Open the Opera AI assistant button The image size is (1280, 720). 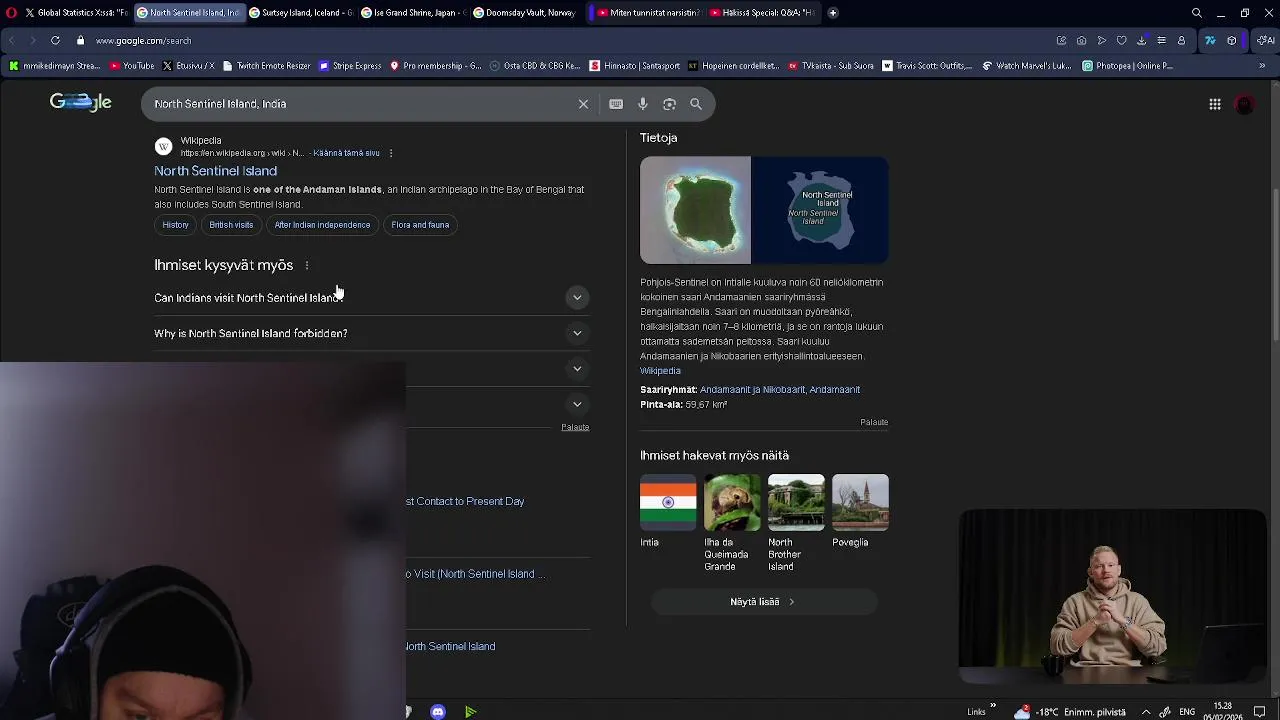coord(1265,41)
